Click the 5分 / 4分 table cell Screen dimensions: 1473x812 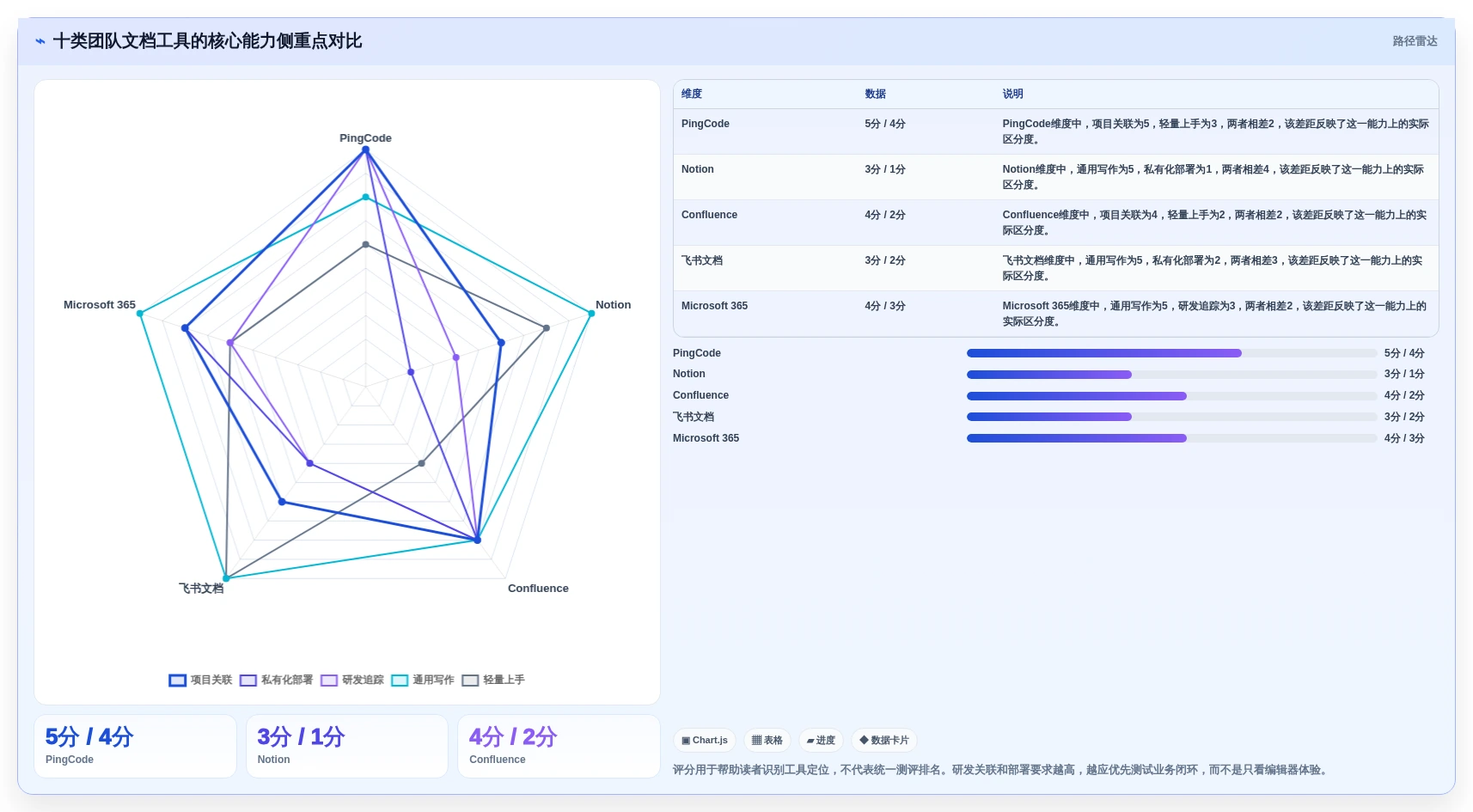pos(885,124)
